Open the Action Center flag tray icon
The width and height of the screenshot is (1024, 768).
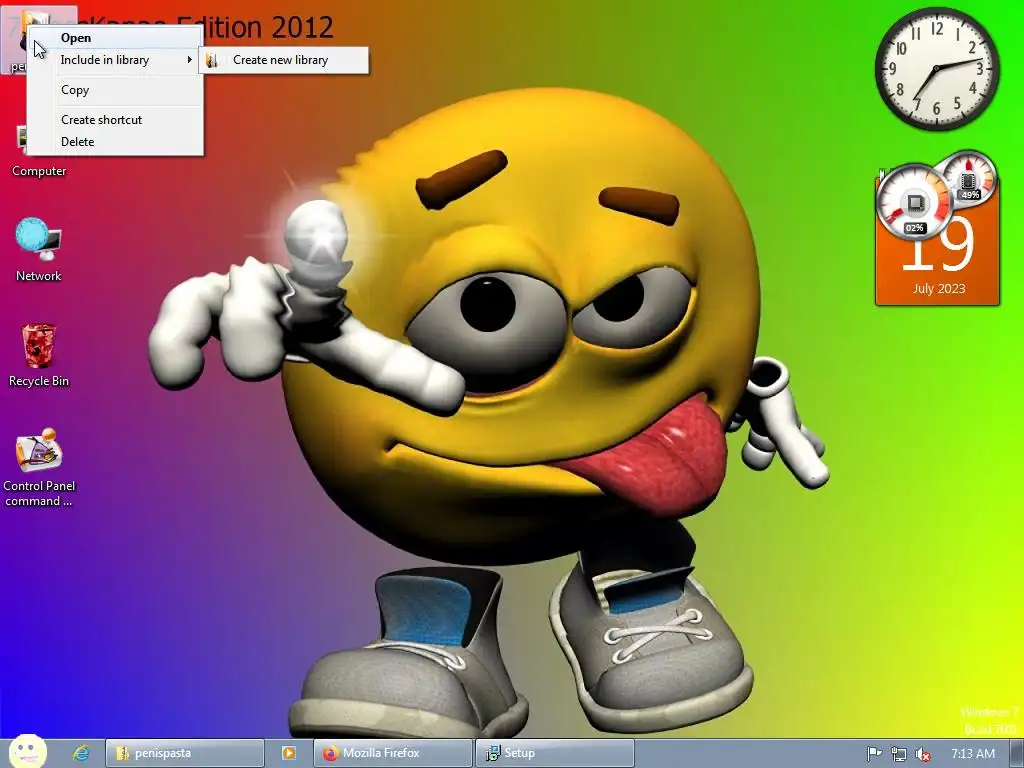(874, 754)
